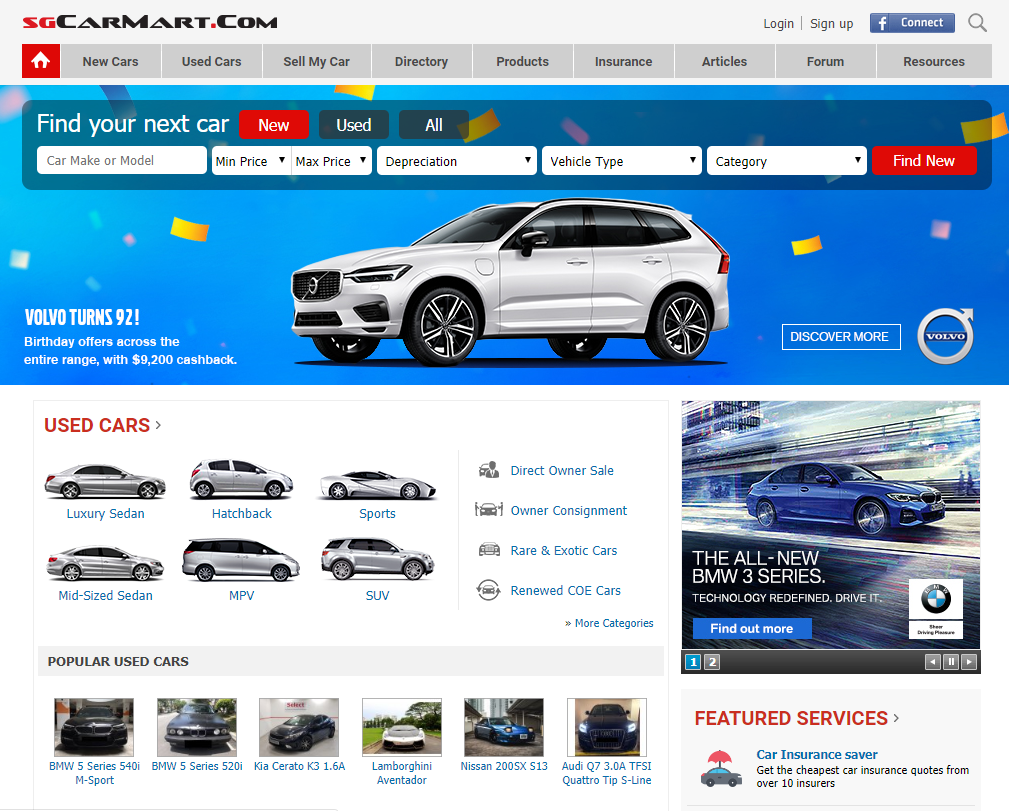This screenshot has width=1009, height=811.
Task: Open the Used Cars menu
Action: 212,61
